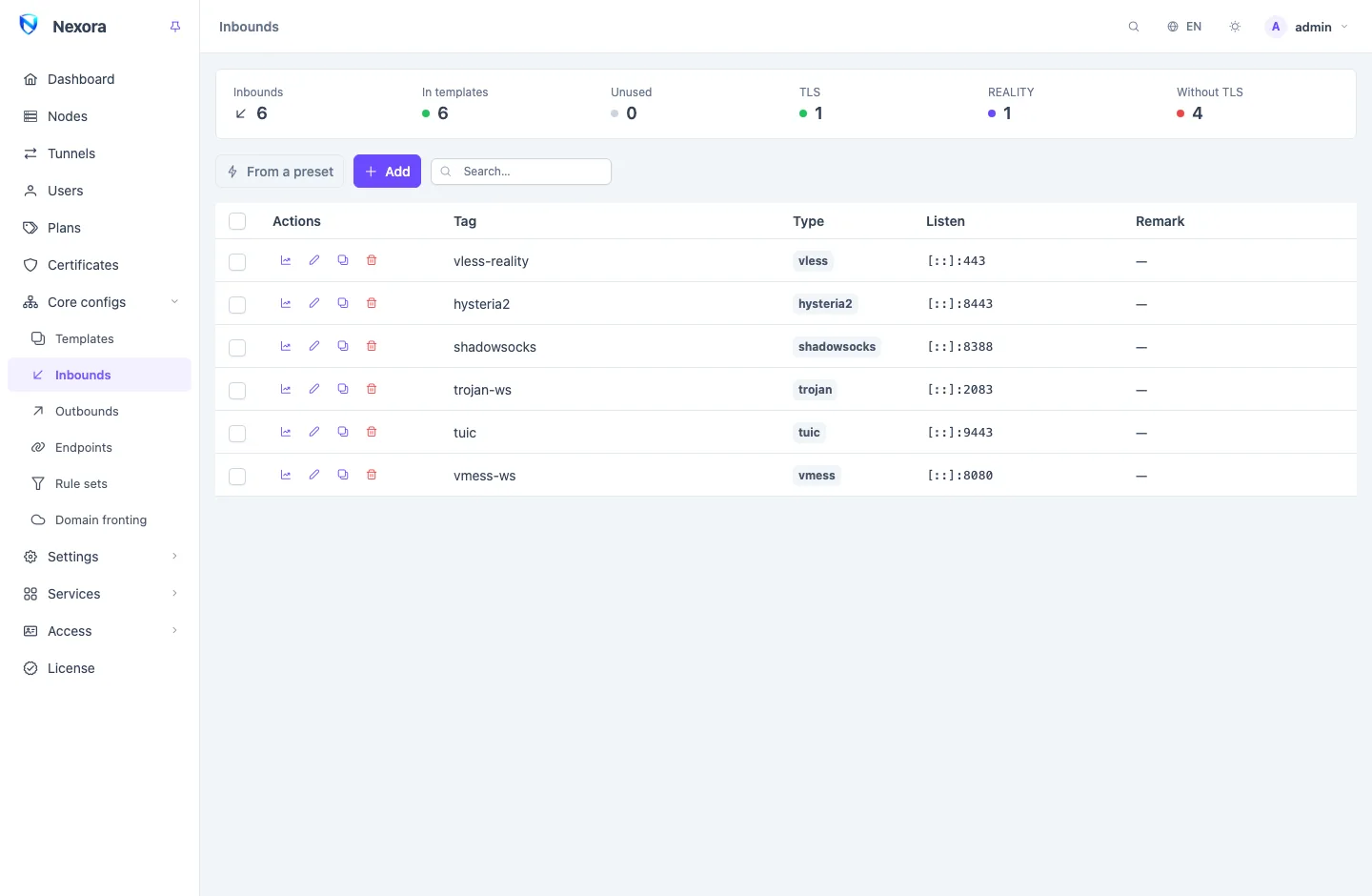Open Rule sets in sidebar
This screenshot has height=896, width=1372.
coord(99,483)
